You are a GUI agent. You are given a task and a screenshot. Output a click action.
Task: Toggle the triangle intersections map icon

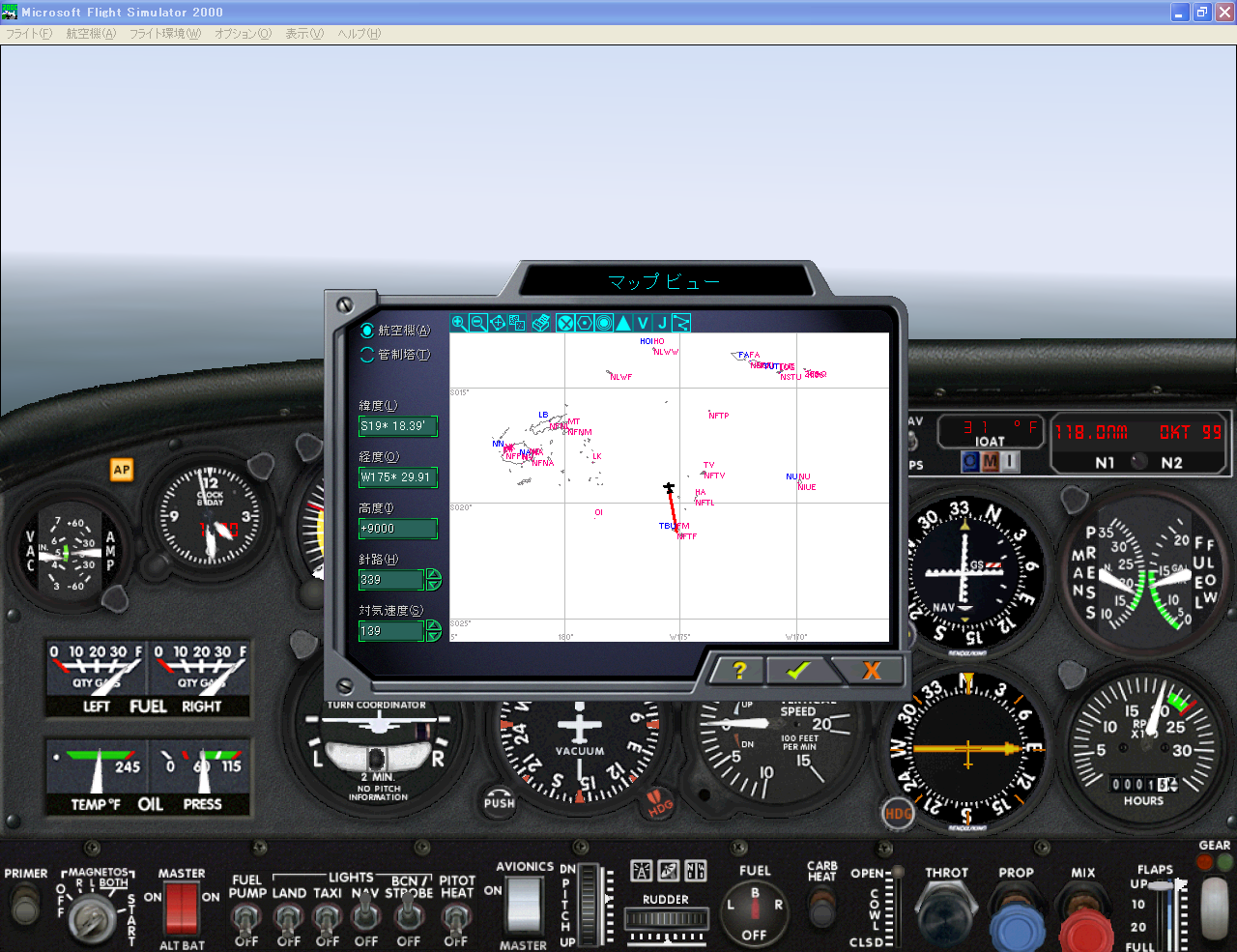[x=623, y=323]
